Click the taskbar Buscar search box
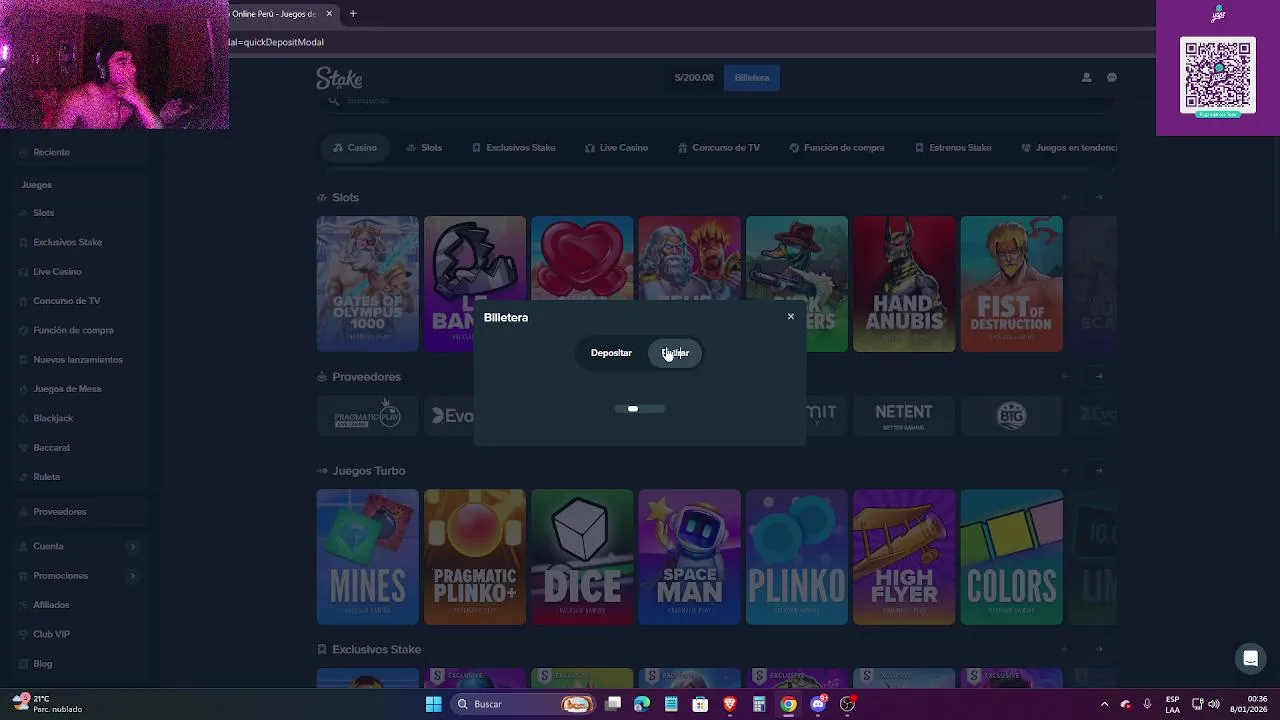 [x=523, y=704]
